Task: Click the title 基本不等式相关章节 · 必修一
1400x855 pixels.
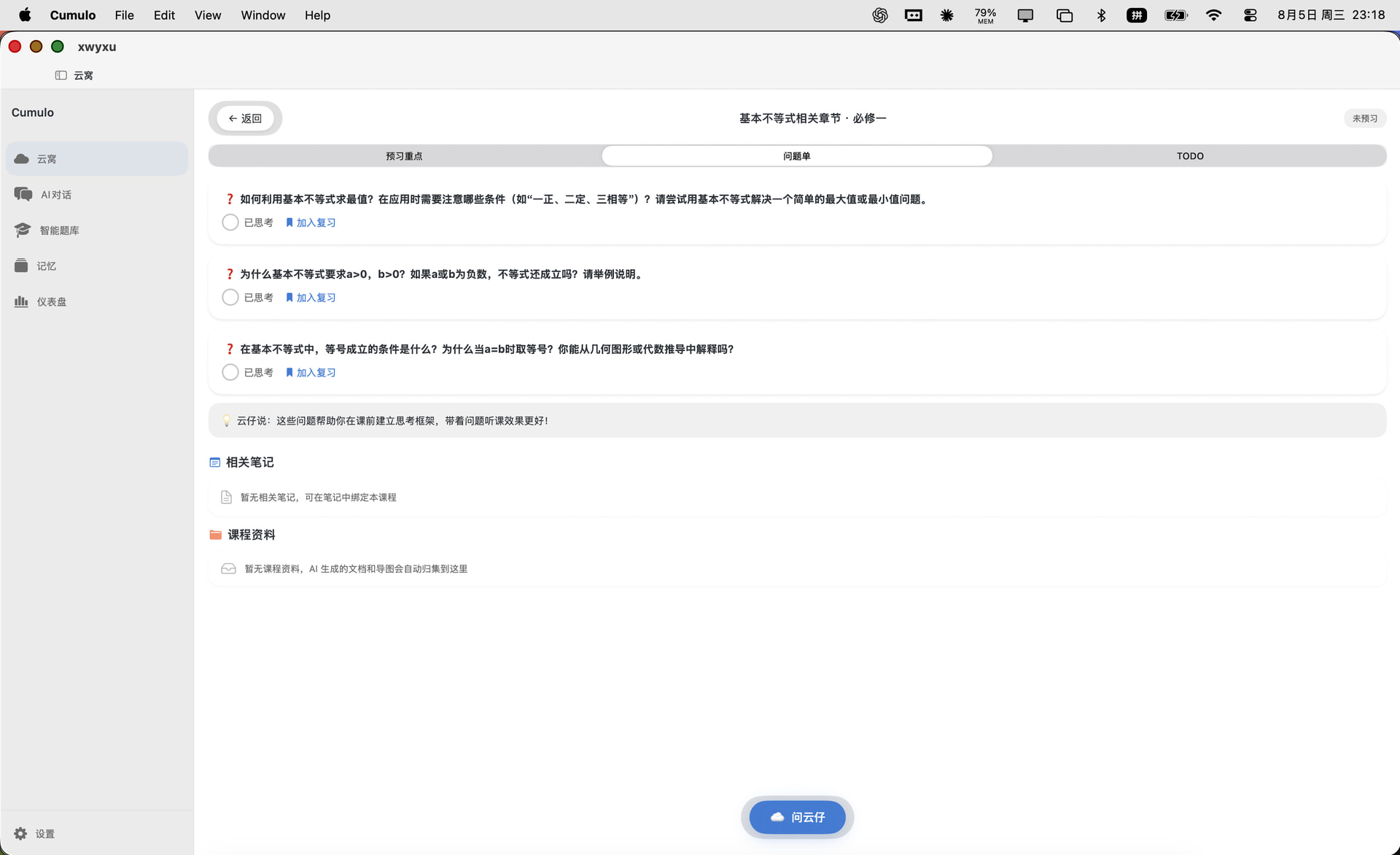Action: tap(813, 118)
